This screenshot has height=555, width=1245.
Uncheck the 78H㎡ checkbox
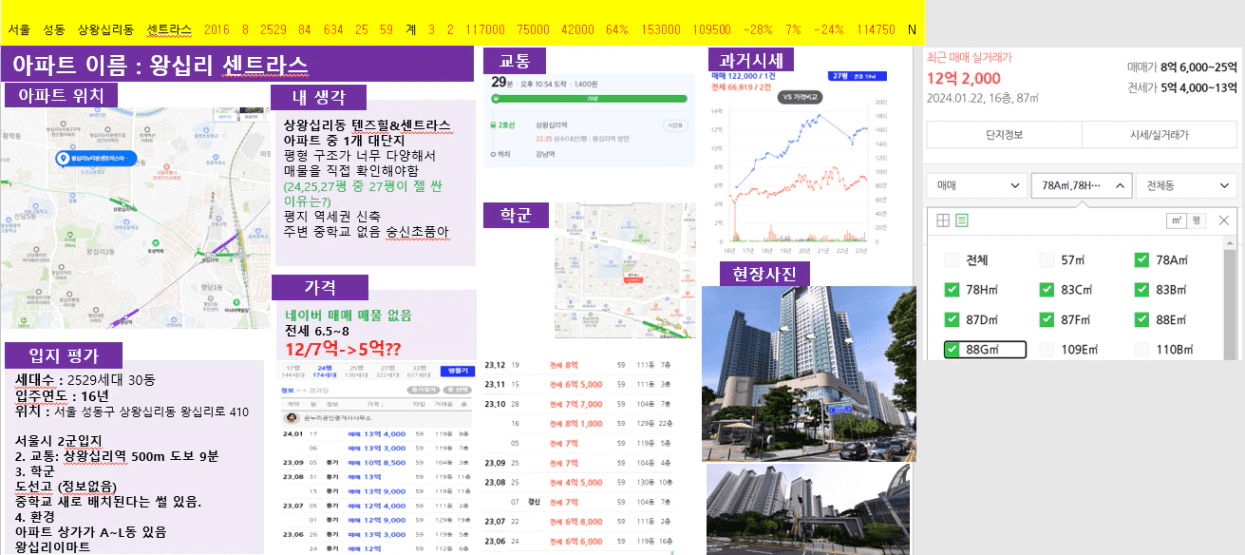(x=951, y=290)
